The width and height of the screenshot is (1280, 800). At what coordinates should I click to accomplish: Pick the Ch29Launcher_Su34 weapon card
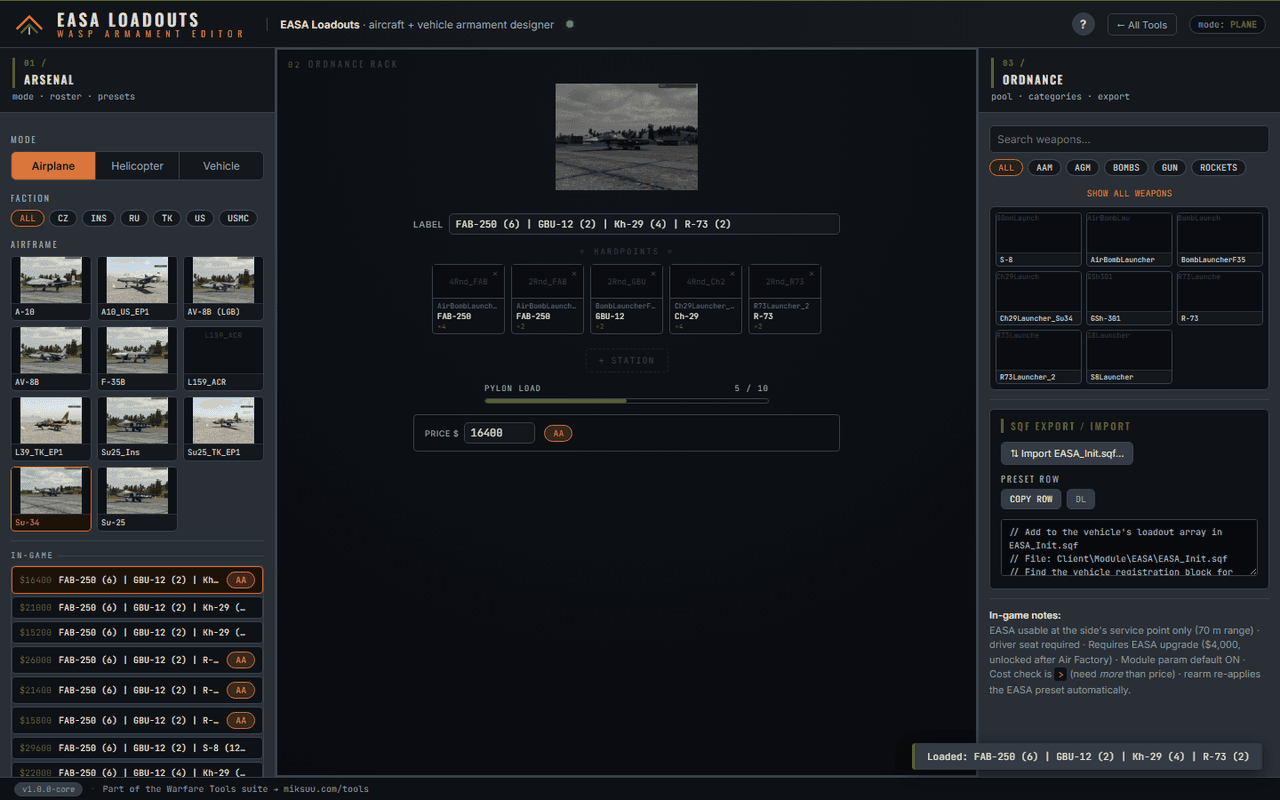pos(1038,297)
